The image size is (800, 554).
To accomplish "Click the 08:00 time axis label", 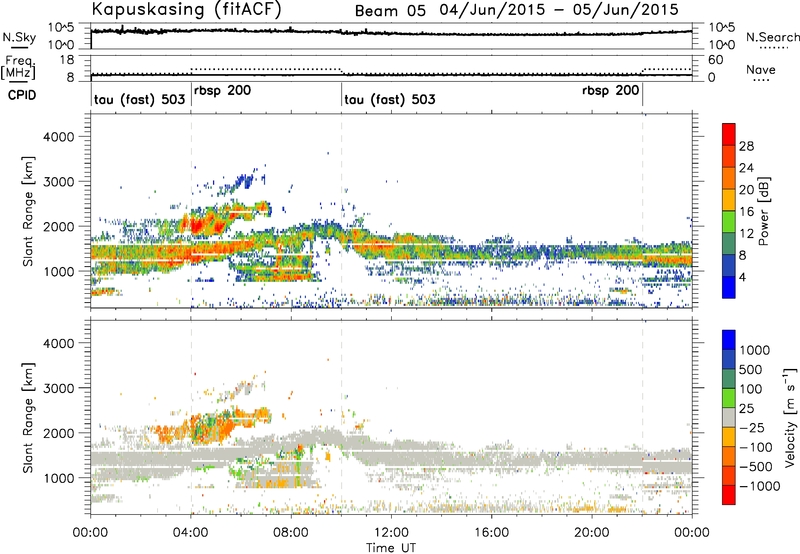I will point(291,533).
